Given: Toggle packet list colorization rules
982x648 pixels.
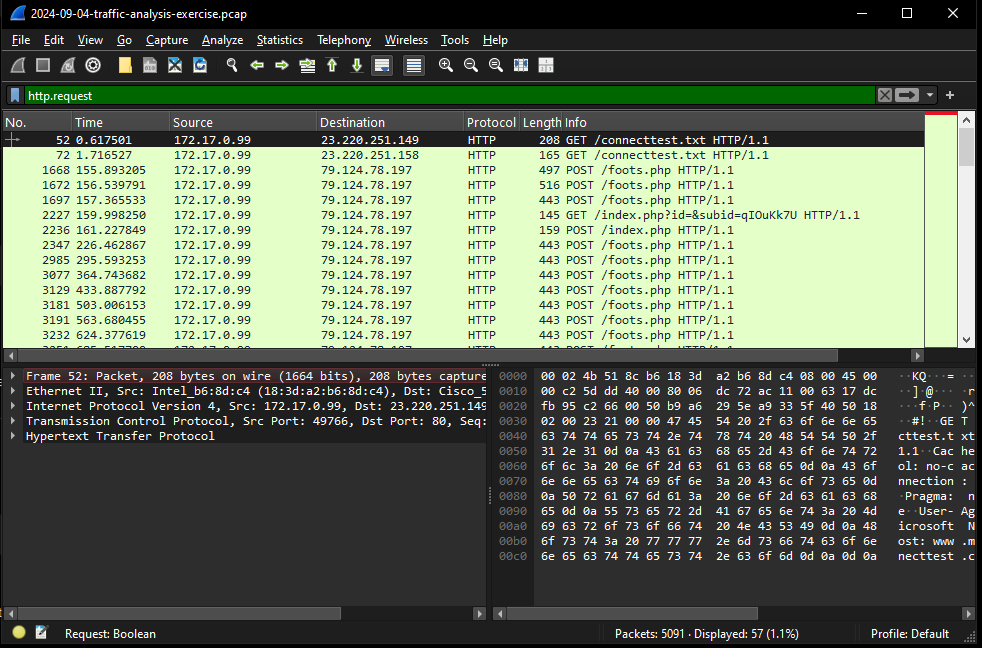Looking at the screenshot, I should (414, 65).
